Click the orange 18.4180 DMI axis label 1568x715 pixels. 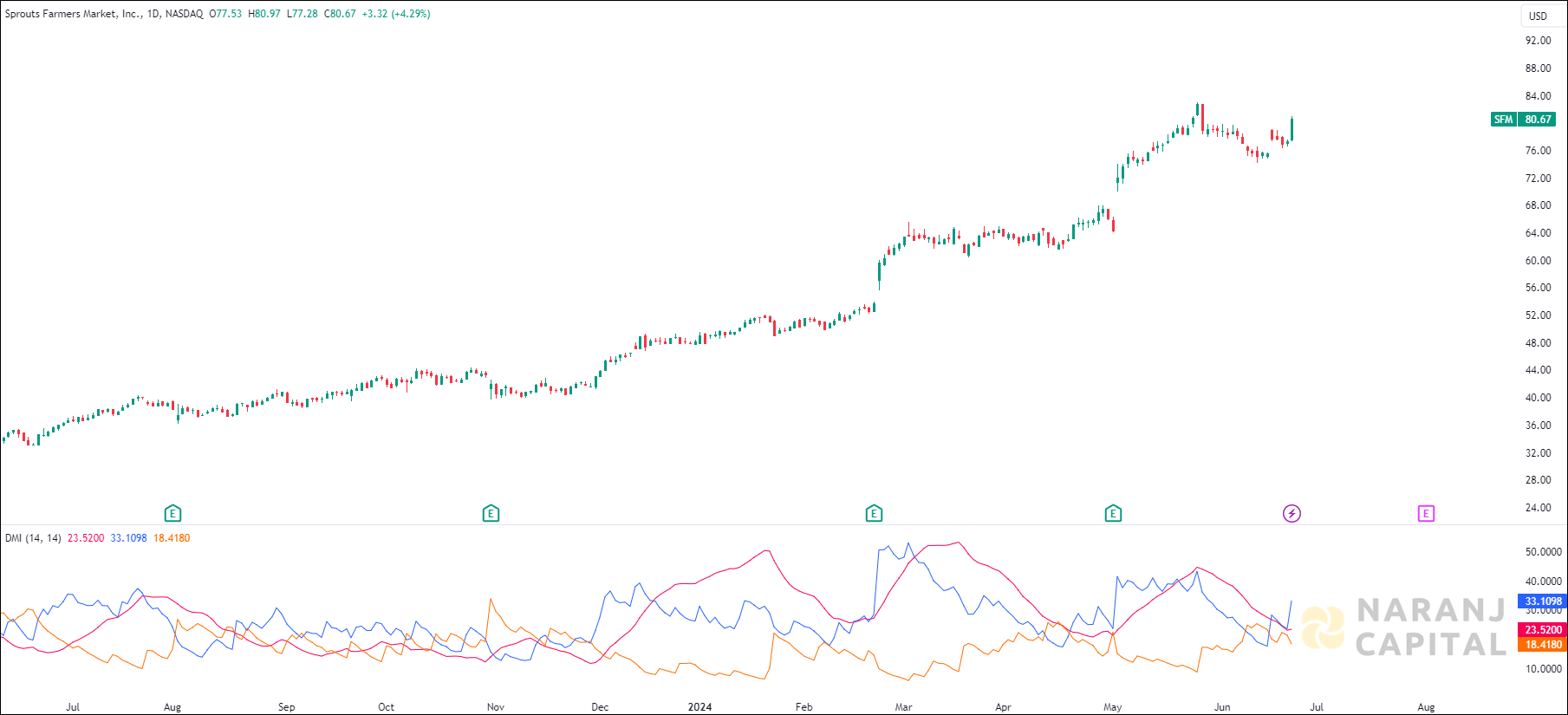coord(1543,645)
